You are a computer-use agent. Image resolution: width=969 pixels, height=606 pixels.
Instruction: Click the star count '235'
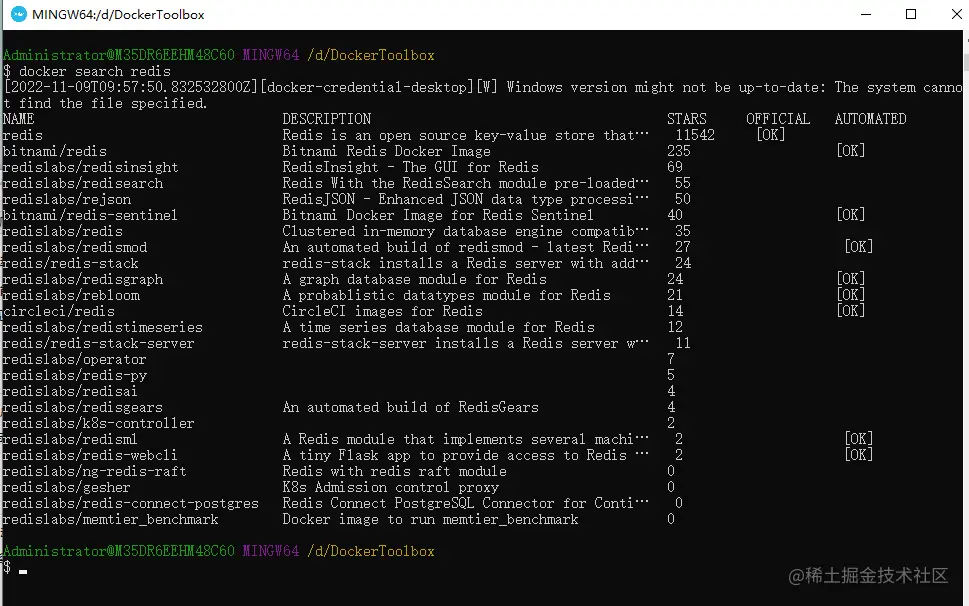(x=679, y=151)
